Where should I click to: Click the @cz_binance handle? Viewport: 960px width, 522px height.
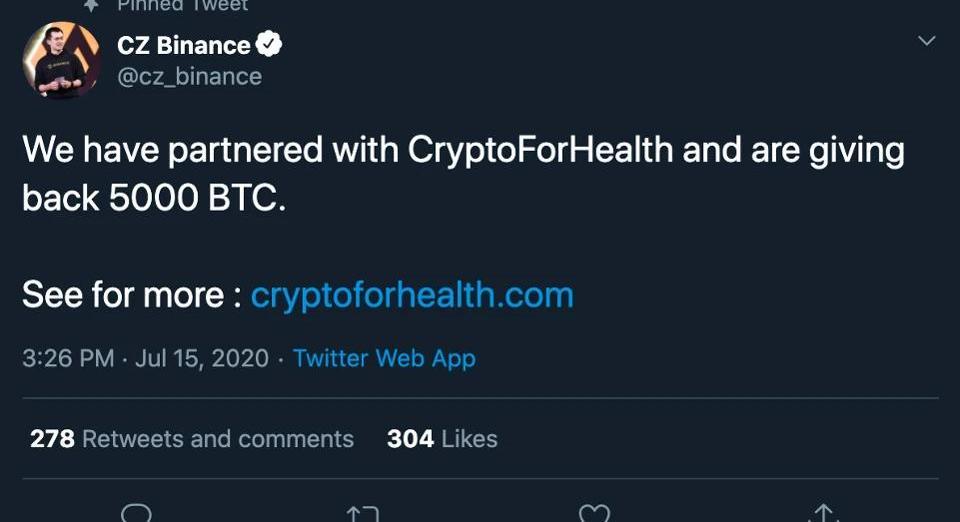pos(190,77)
